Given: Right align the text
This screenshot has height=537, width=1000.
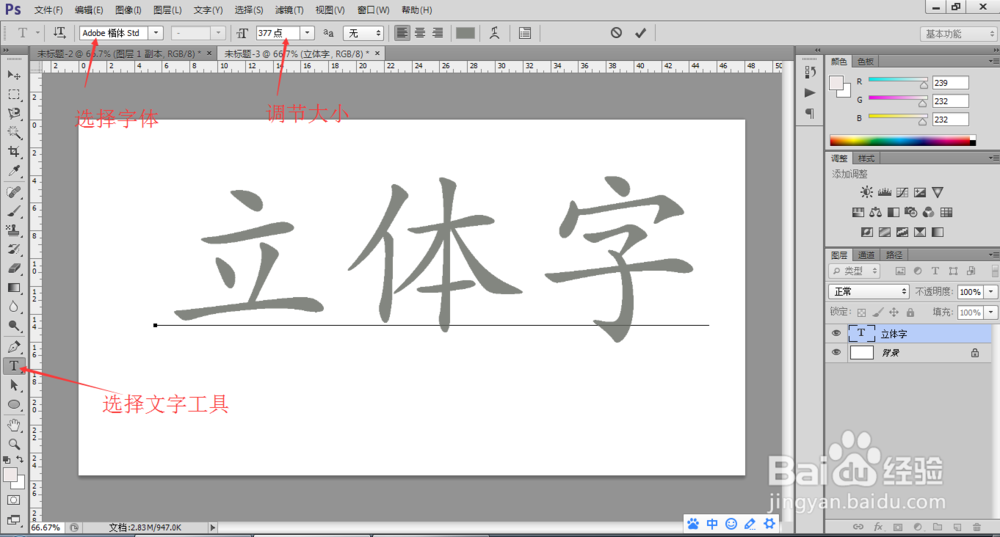Looking at the screenshot, I should [438, 33].
